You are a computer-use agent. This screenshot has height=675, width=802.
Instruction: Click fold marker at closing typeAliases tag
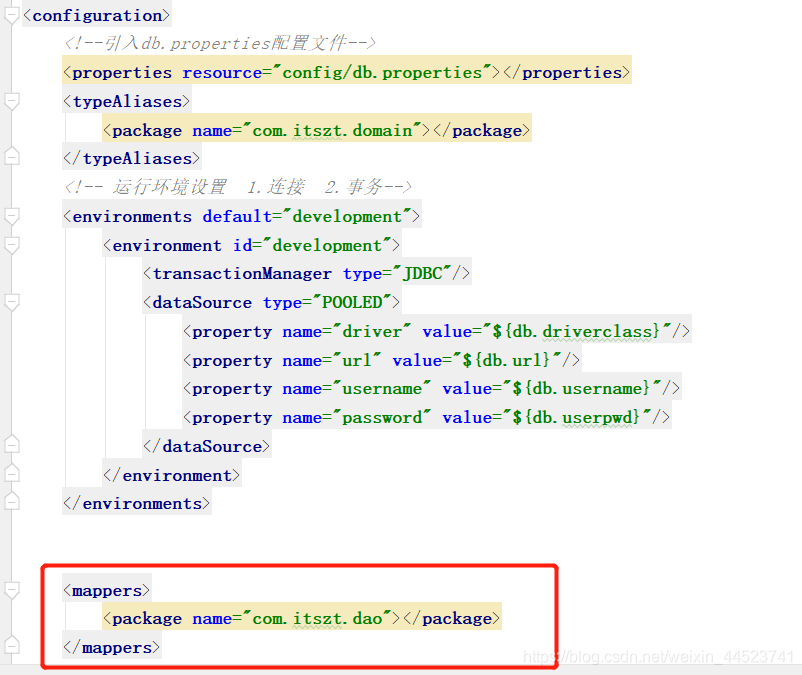pyautogui.click(x=12, y=156)
